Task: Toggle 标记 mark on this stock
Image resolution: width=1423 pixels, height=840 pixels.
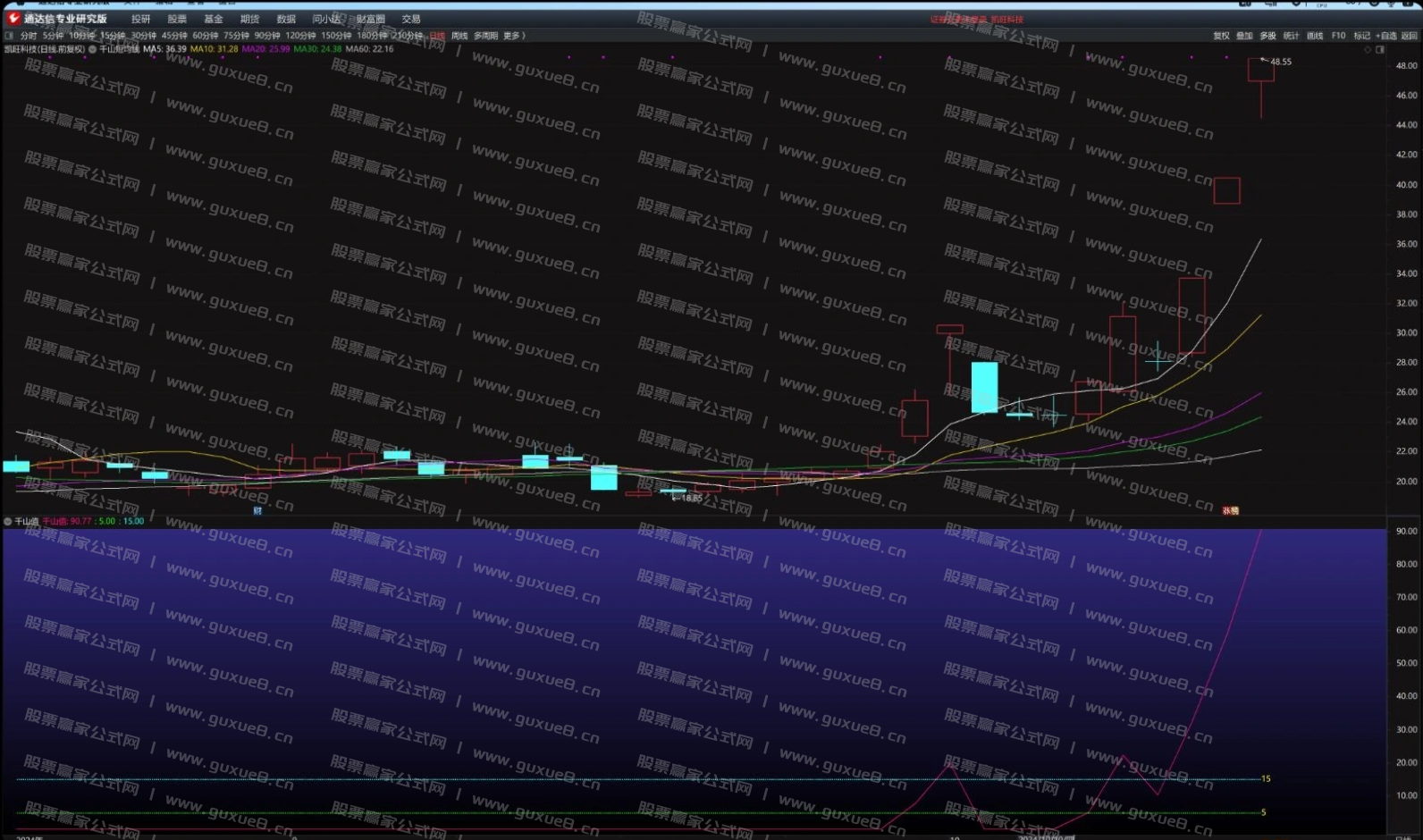Action: tap(1361, 36)
